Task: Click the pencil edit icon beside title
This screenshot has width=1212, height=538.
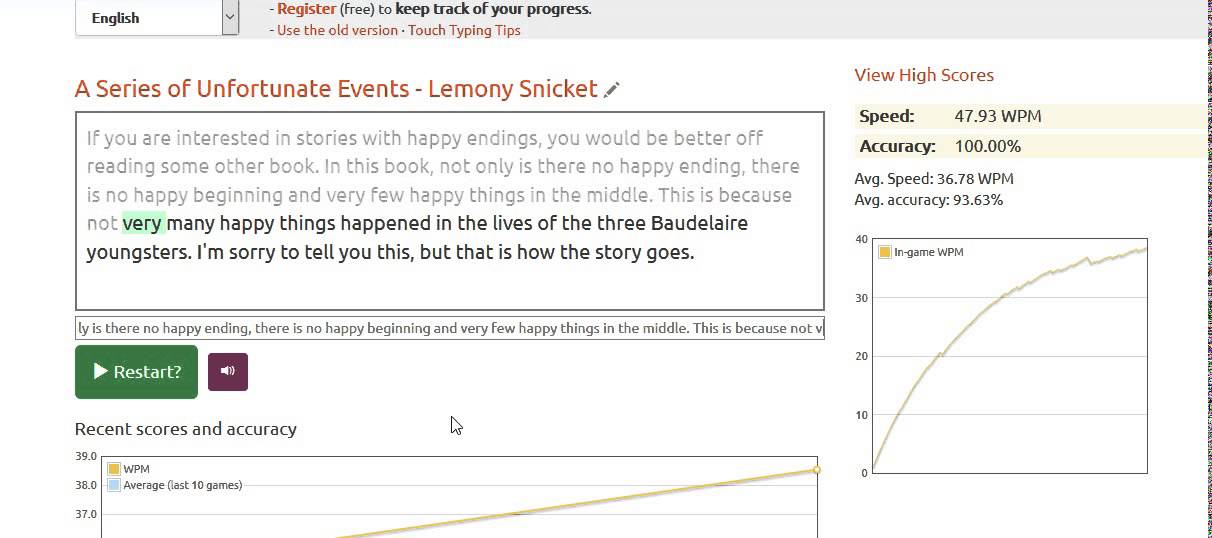Action: click(x=612, y=90)
